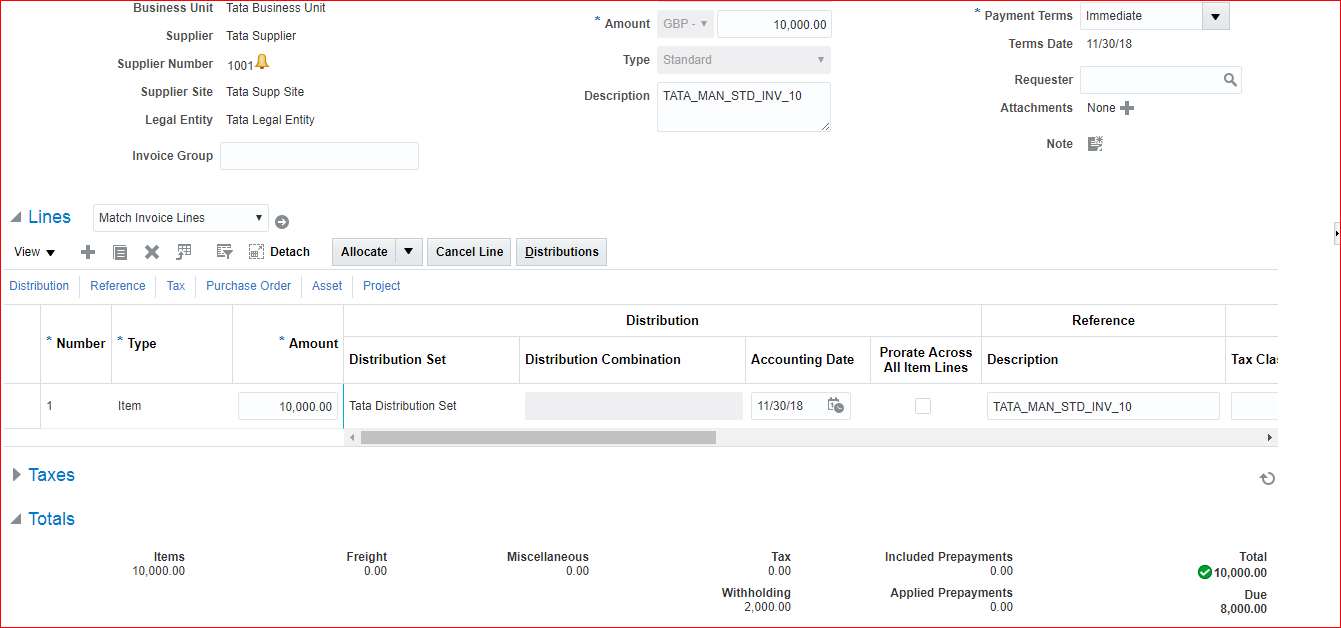The width and height of the screenshot is (1341, 628).
Task: Open the View menu
Action: point(35,252)
